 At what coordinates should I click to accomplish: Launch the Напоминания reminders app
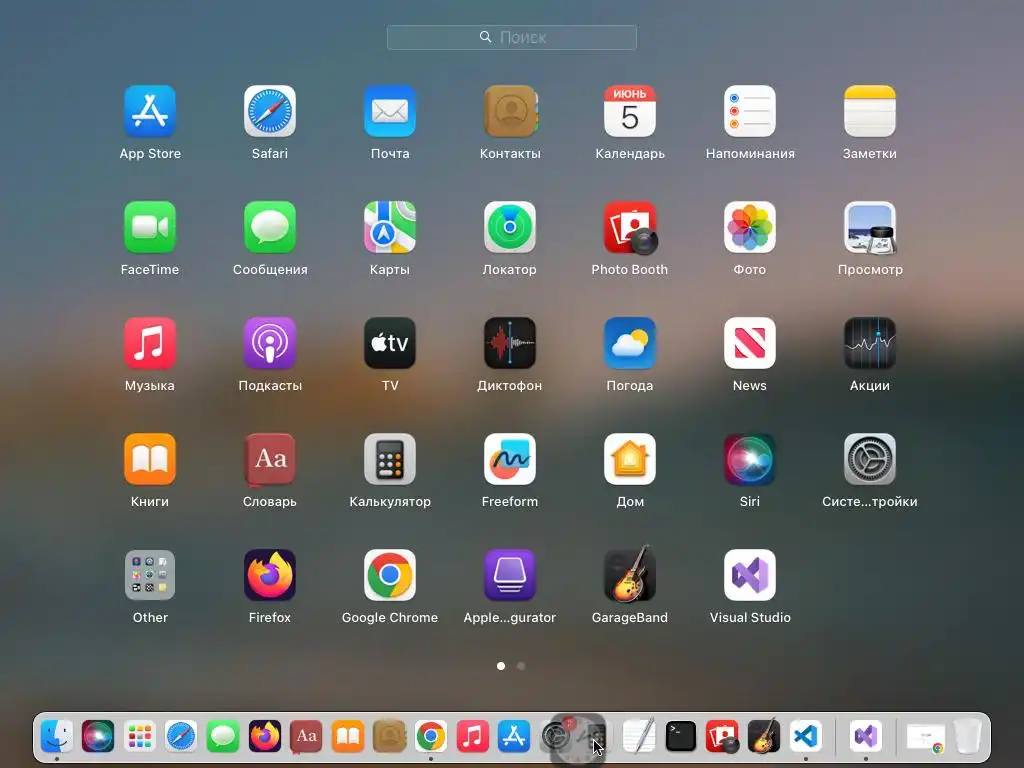point(750,111)
